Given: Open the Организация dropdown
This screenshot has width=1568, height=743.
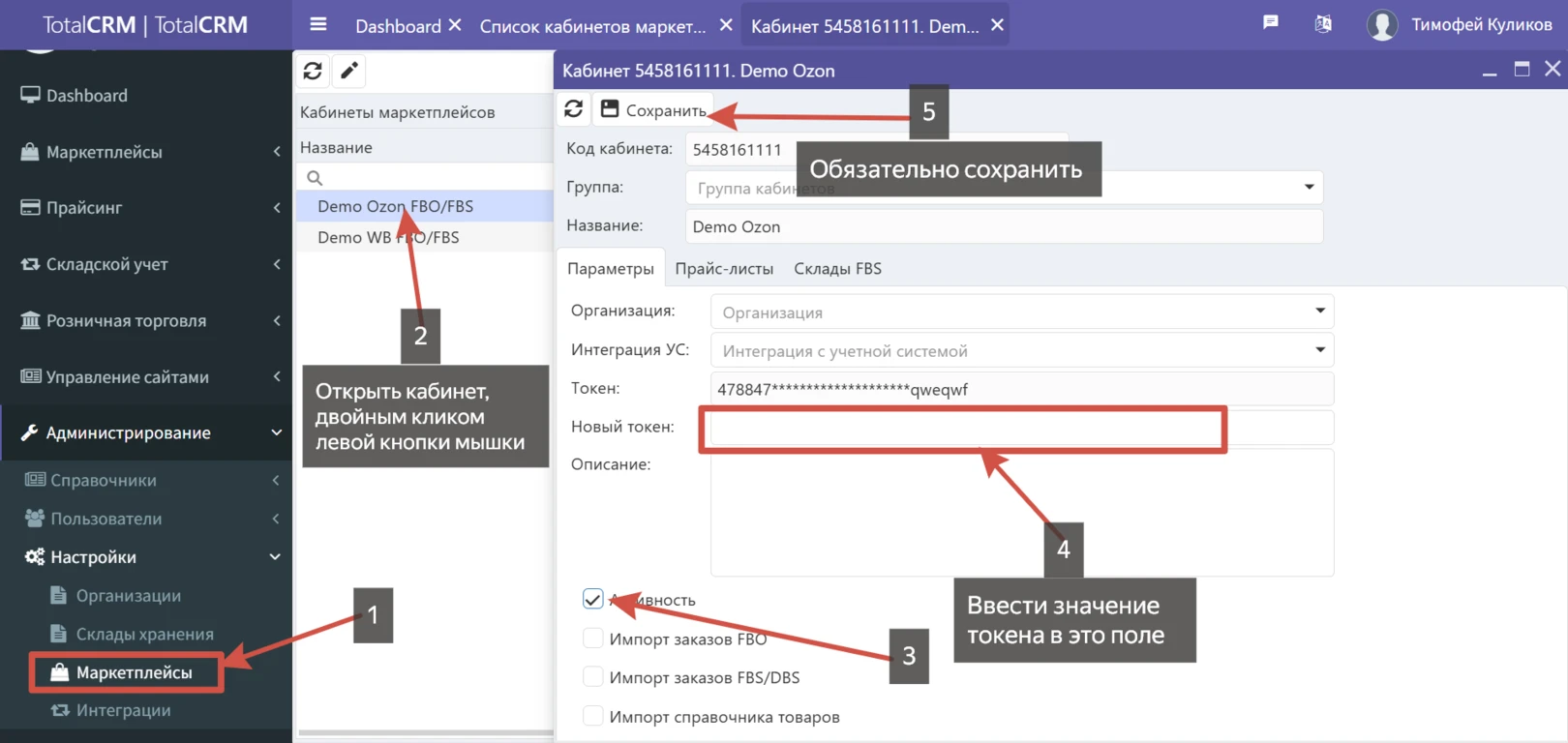Looking at the screenshot, I should click(x=1021, y=312).
